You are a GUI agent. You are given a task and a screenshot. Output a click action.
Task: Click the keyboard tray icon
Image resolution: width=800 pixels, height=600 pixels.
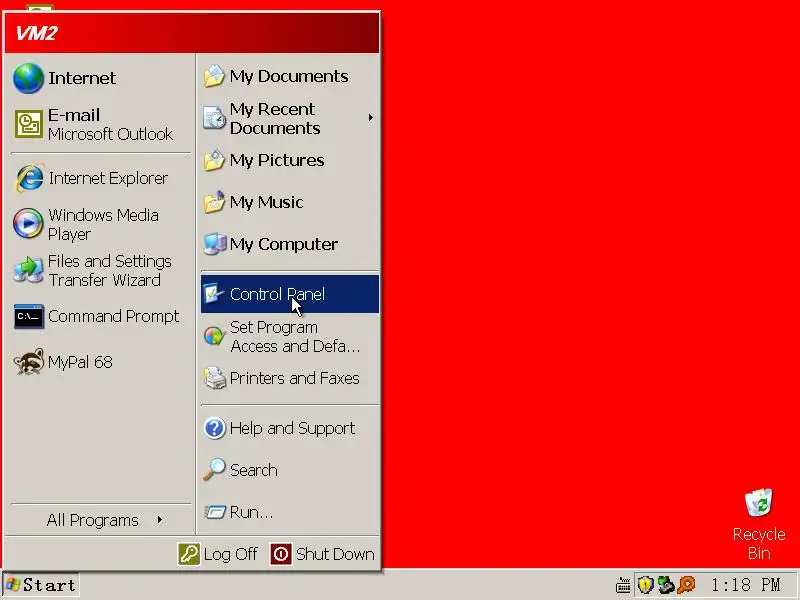click(623, 586)
